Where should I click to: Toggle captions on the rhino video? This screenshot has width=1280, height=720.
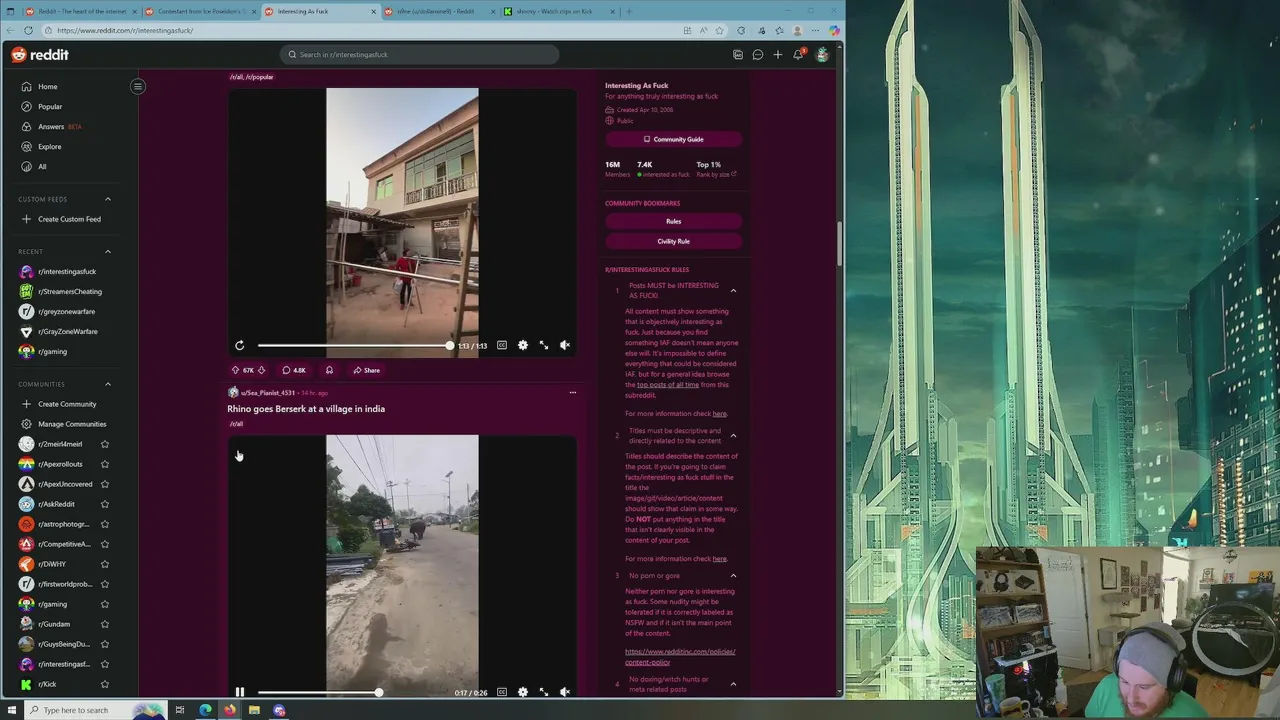[502, 692]
